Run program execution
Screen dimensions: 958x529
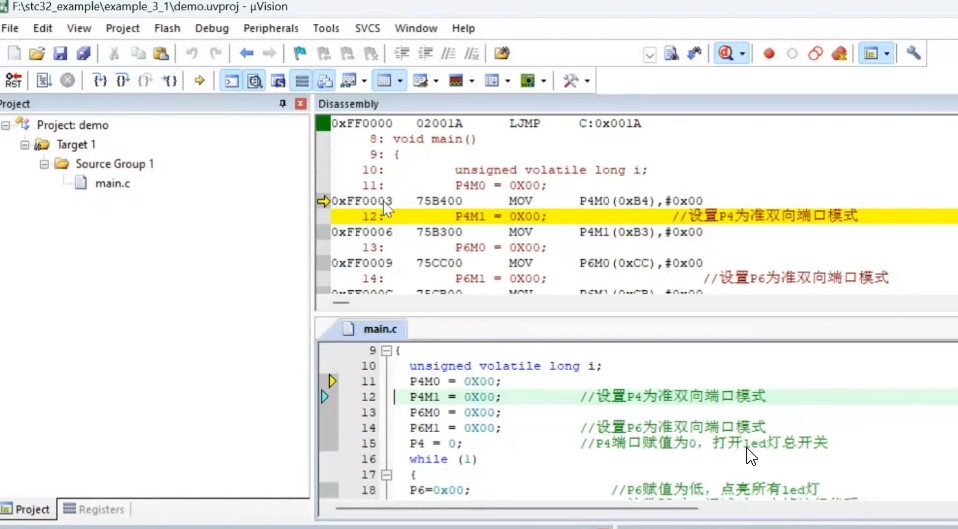pyautogui.click(x=44, y=80)
